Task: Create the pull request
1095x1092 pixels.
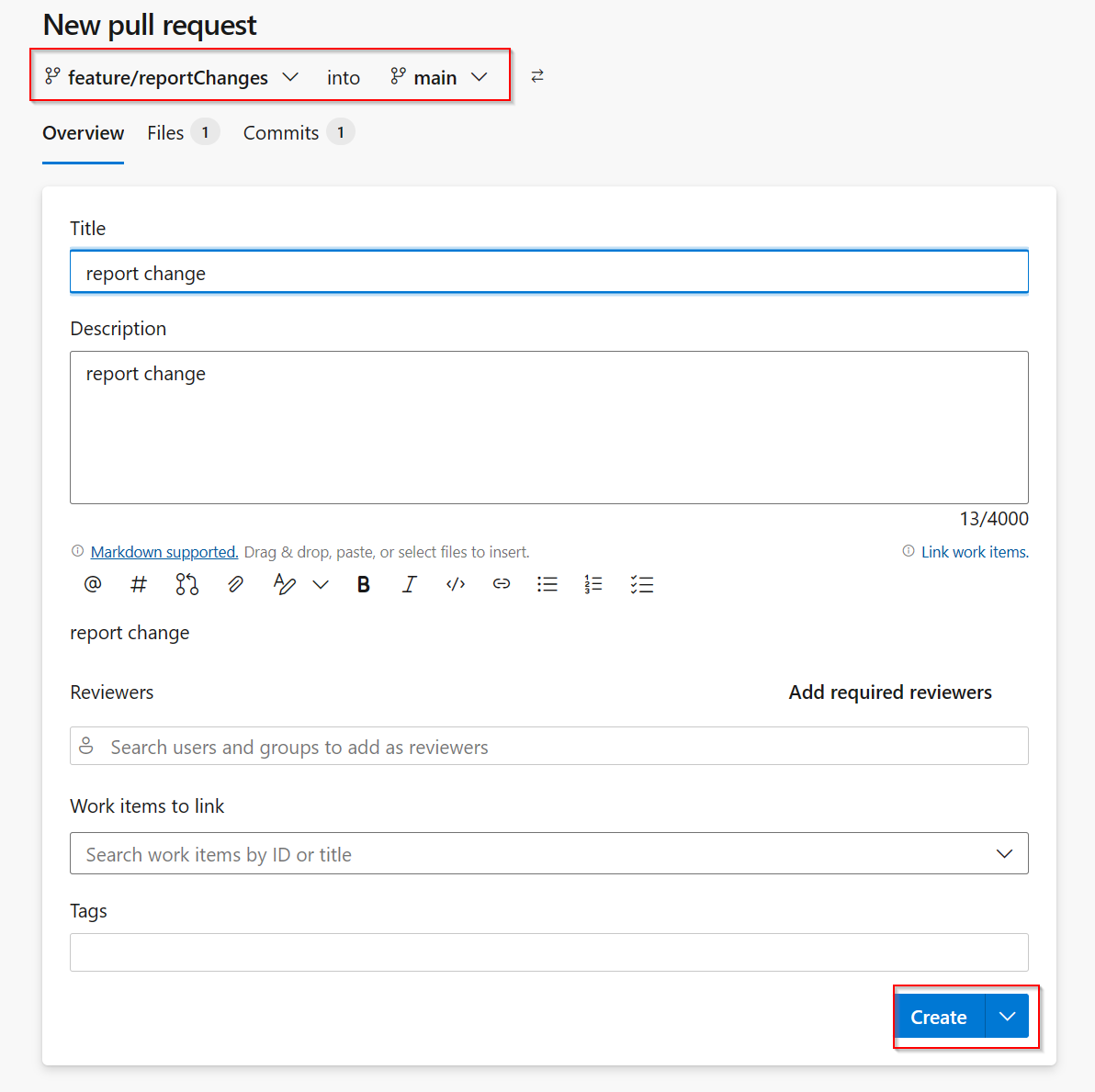Action: 938,1017
